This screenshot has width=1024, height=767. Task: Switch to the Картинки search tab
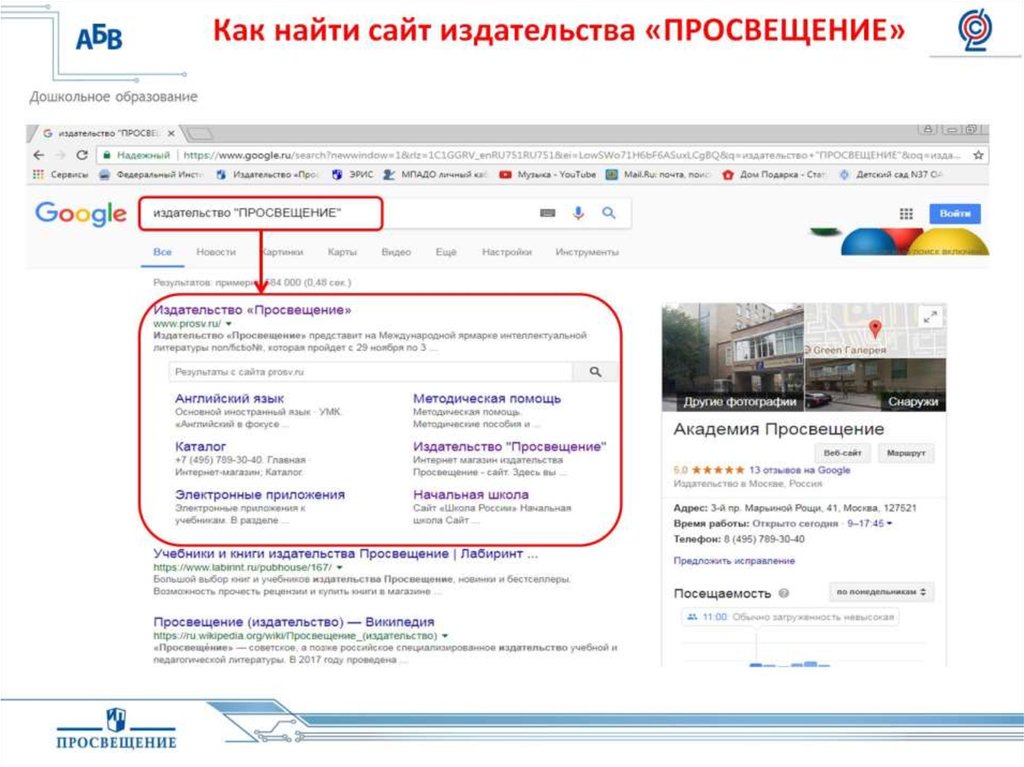tap(284, 252)
